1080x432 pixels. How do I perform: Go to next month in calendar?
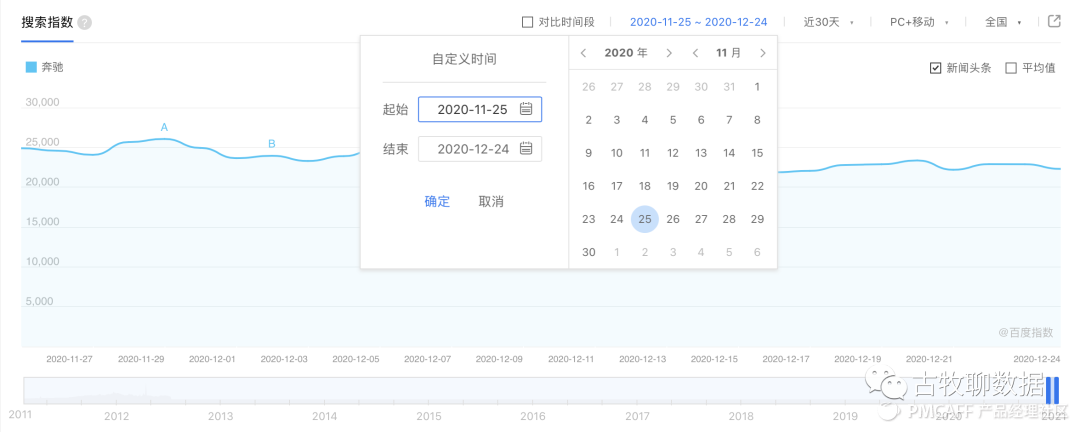click(762, 53)
